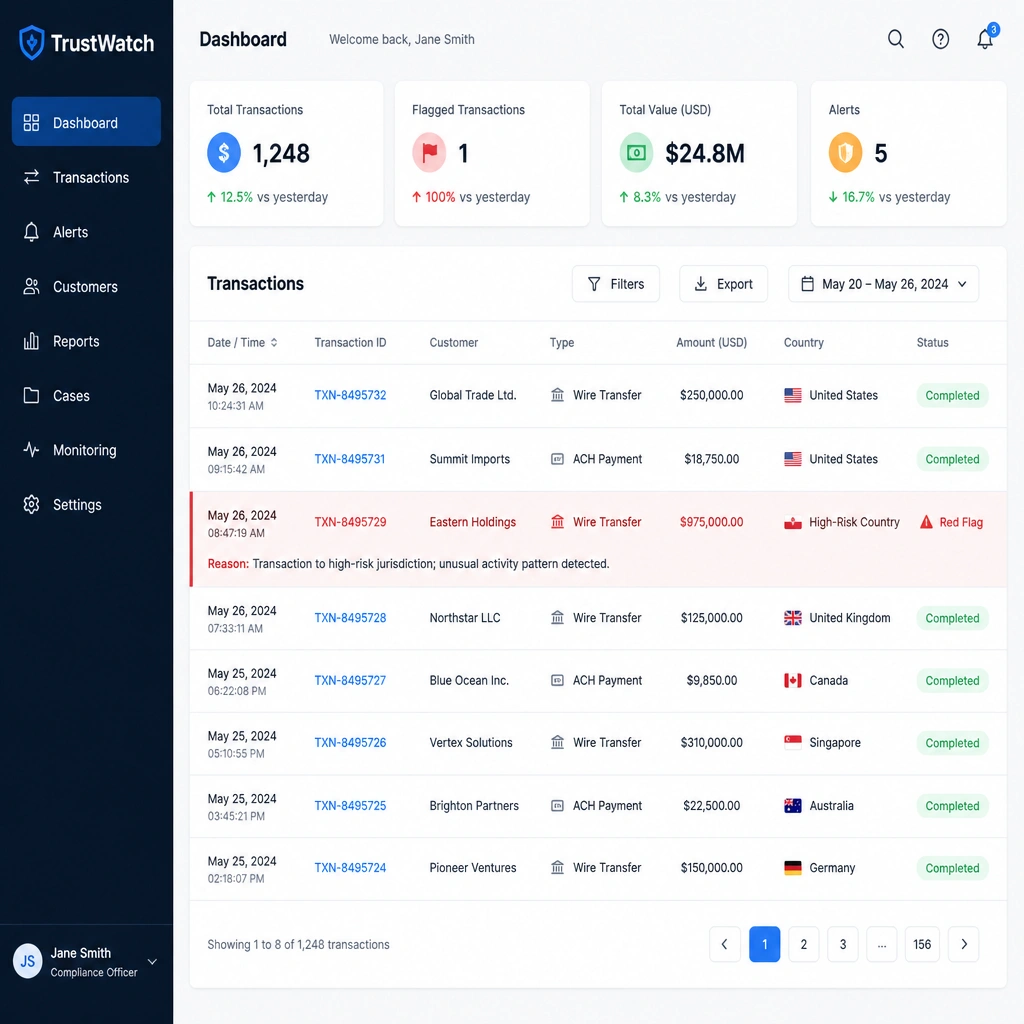Click the Singapore flag icon
Image resolution: width=1024 pixels, height=1024 pixels.
coord(792,743)
